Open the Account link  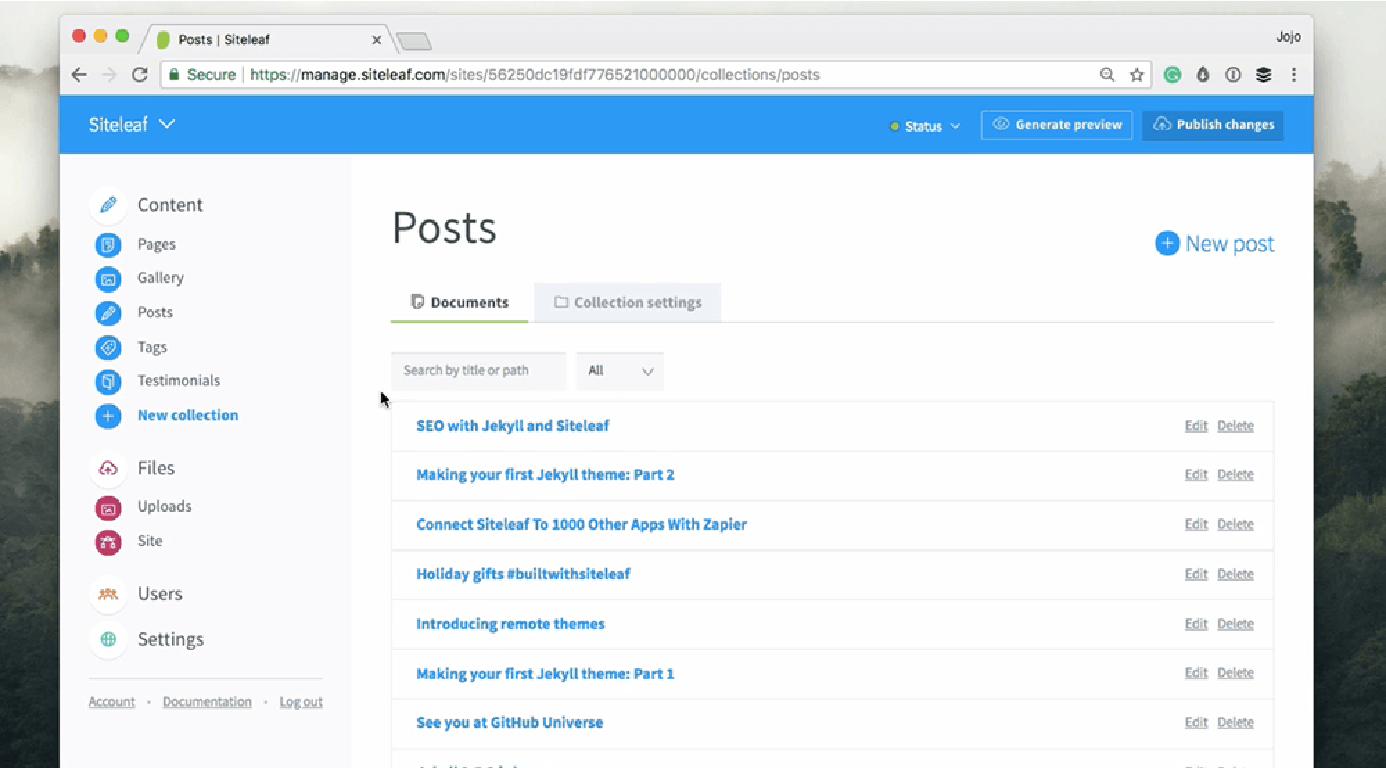(x=112, y=702)
